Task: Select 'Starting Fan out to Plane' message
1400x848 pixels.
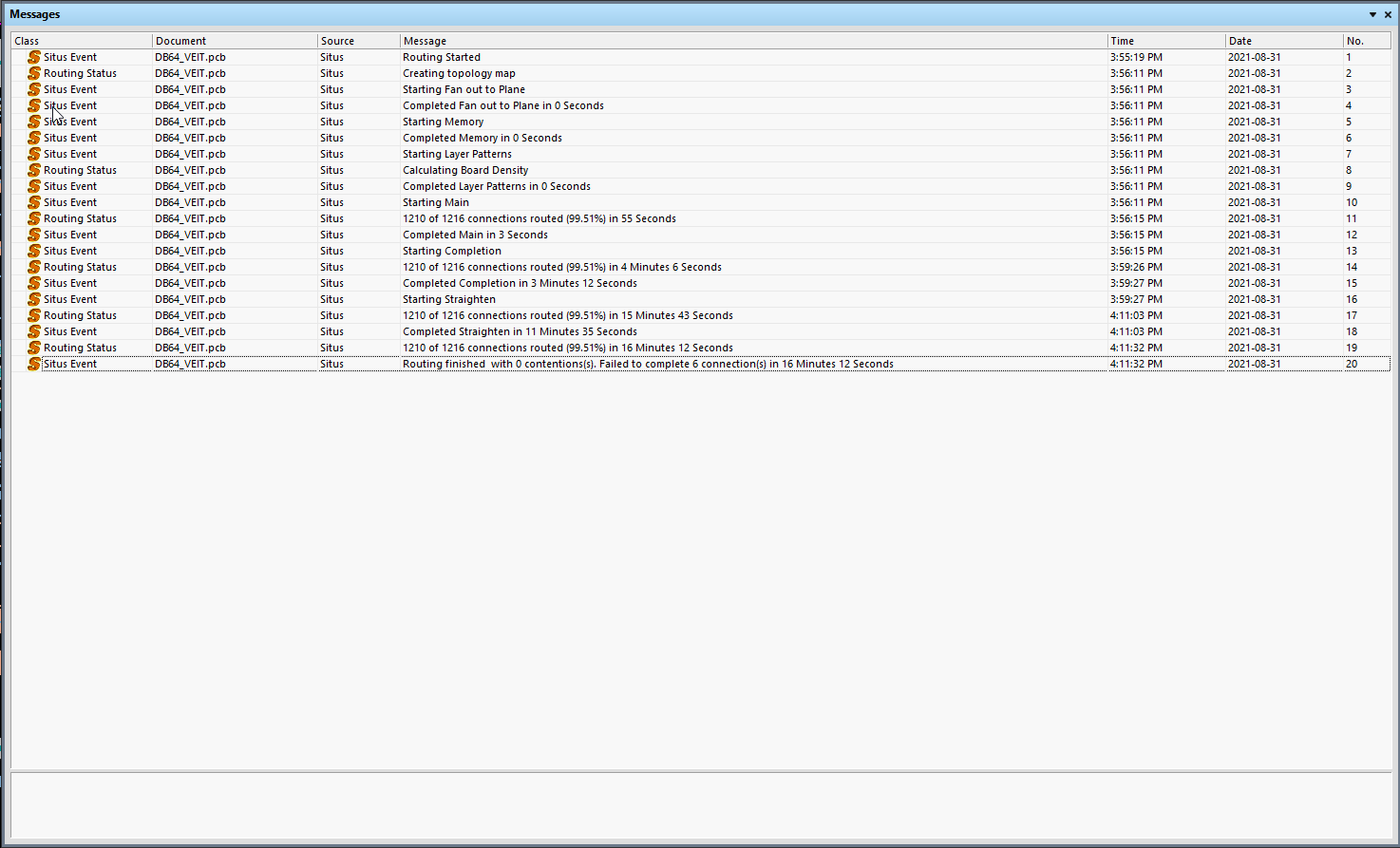Action: tap(464, 89)
